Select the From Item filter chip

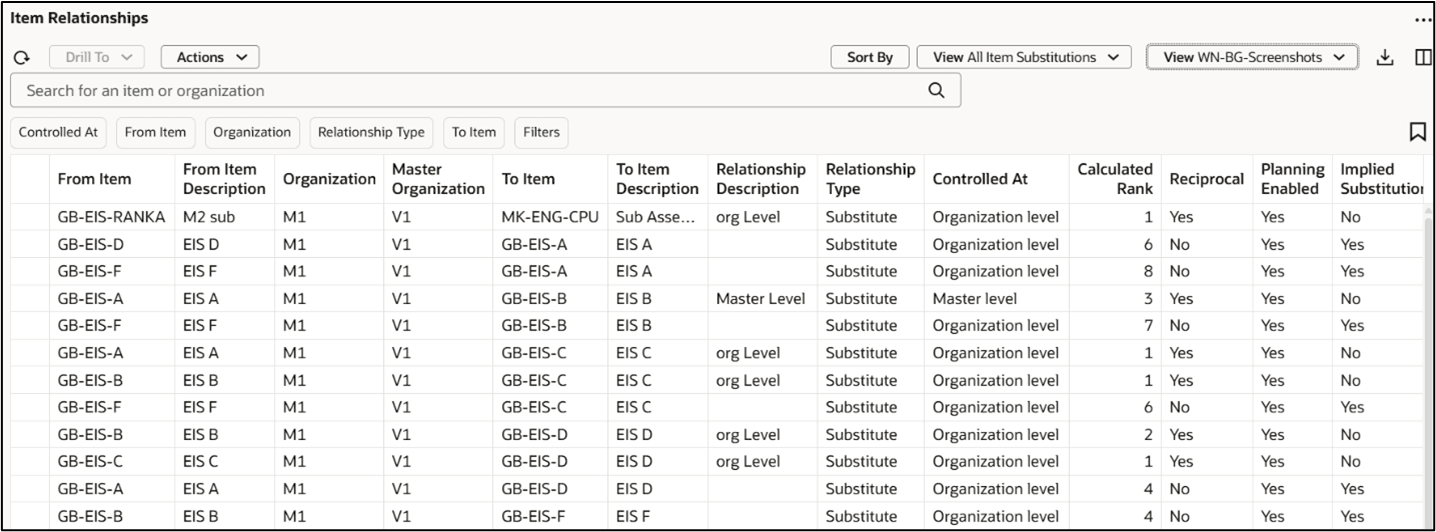click(x=155, y=132)
